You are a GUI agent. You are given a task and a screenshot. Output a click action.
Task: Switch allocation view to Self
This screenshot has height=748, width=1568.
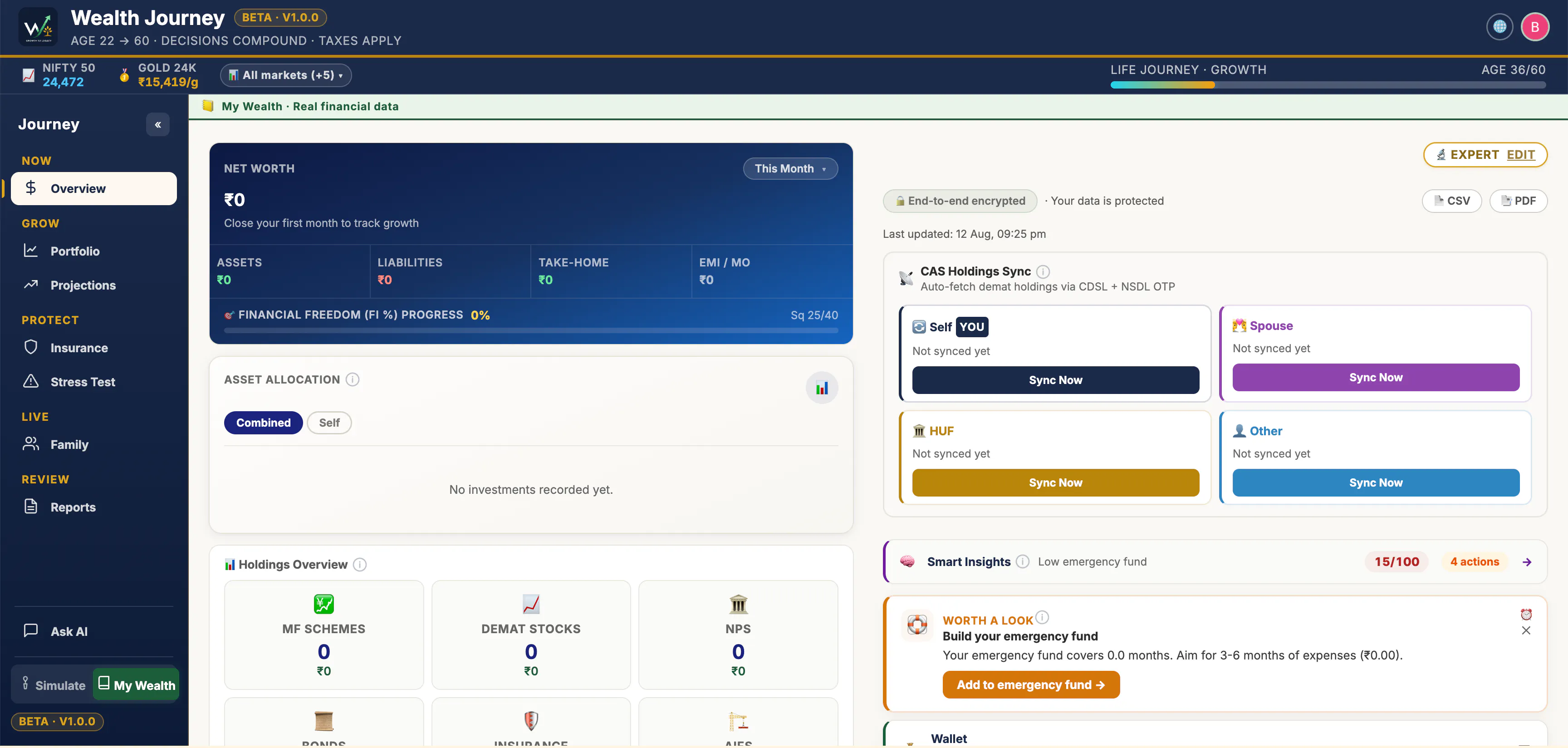tap(329, 423)
